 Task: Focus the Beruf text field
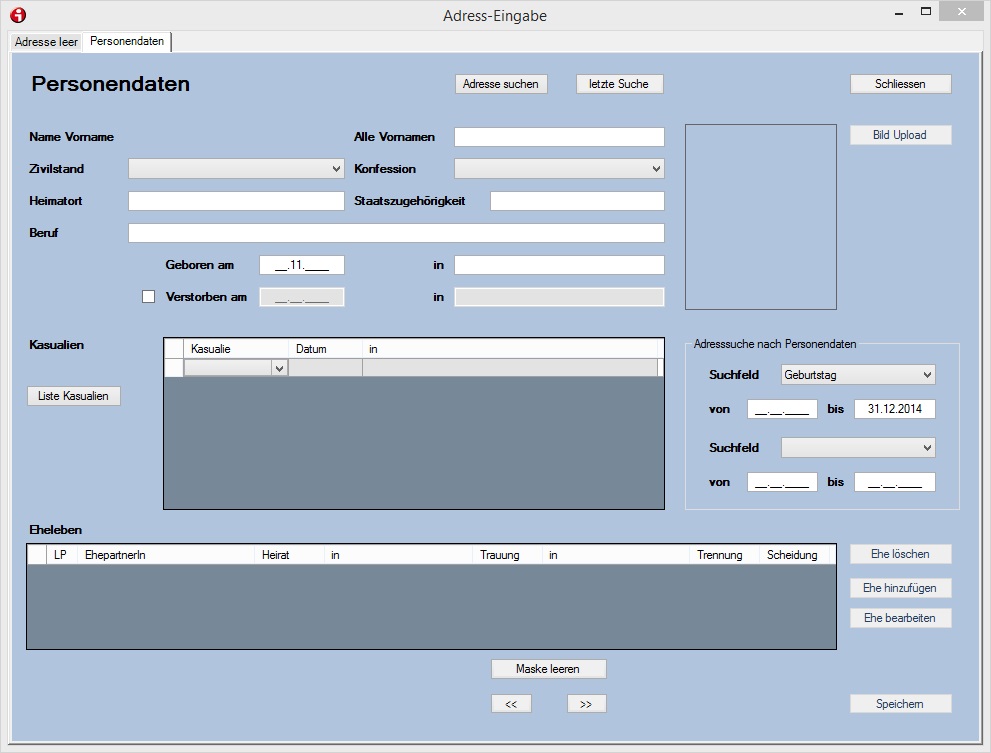click(396, 233)
